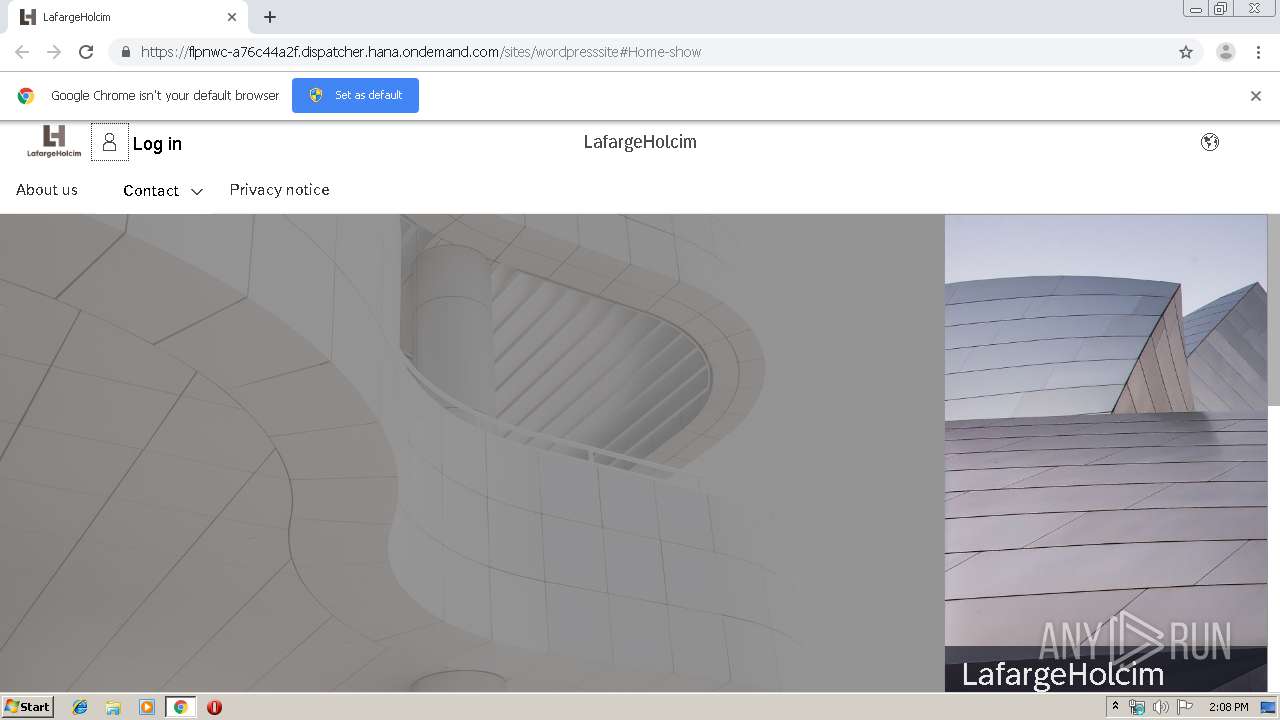Screen dimensions: 1280x720
Task: Open Windows Explorer folder taskbar icon
Action: pyautogui.click(x=113, y=707)
